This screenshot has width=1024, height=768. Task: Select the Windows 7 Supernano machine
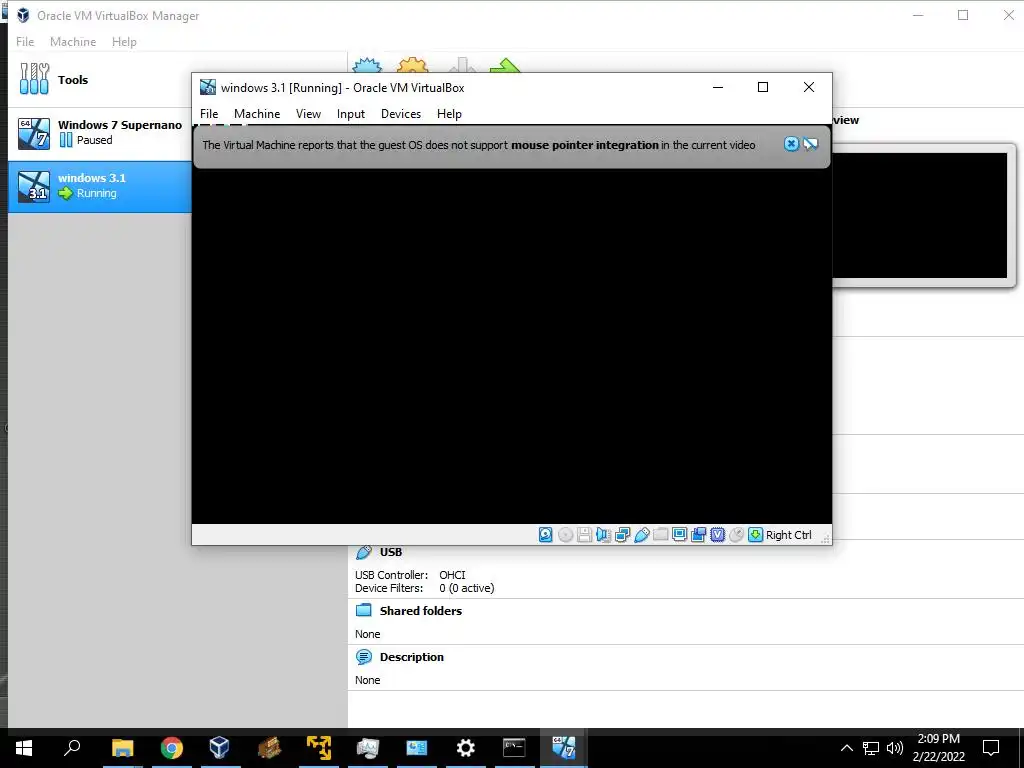100,134
